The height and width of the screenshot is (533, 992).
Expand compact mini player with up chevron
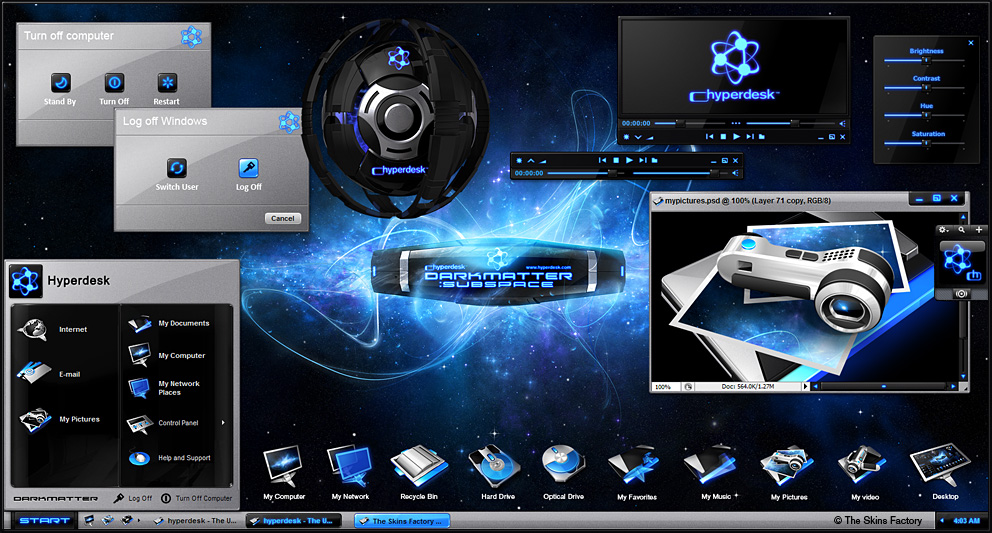tap(531, 160)
